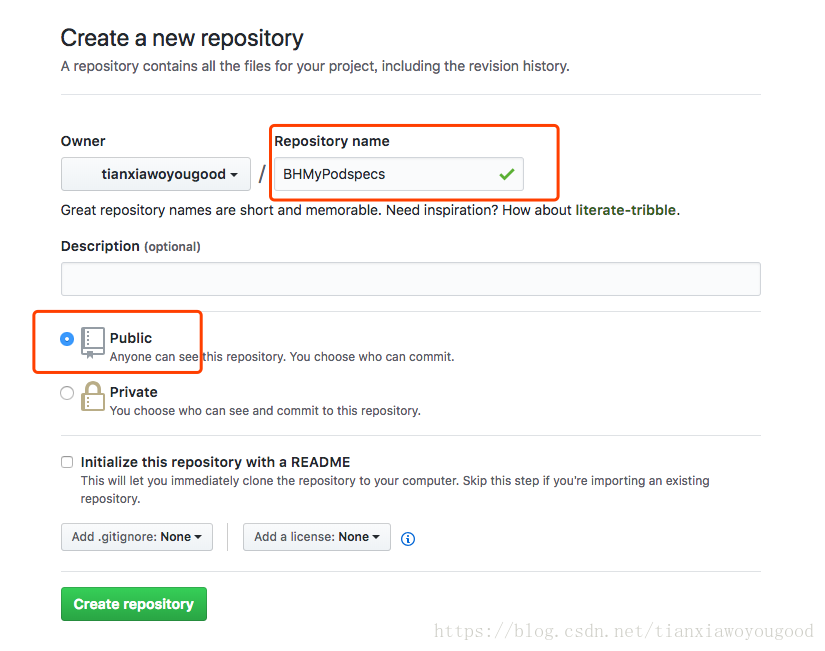Expand the Add a license dropdown
The height and width of the screenshot is (651, 825).
coord(317,537)
